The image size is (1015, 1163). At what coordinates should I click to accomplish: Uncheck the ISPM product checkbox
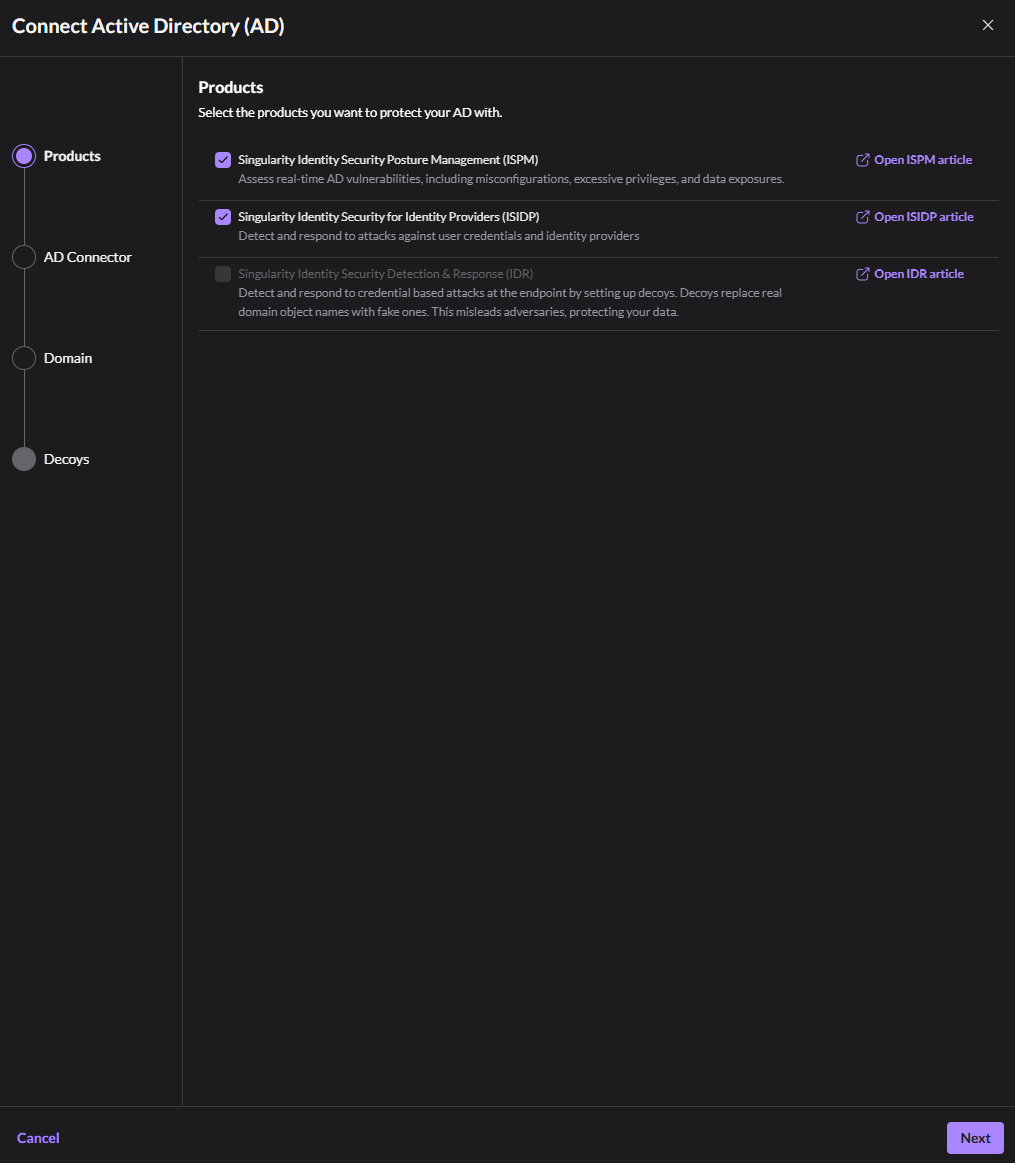[x=223, y=160]
